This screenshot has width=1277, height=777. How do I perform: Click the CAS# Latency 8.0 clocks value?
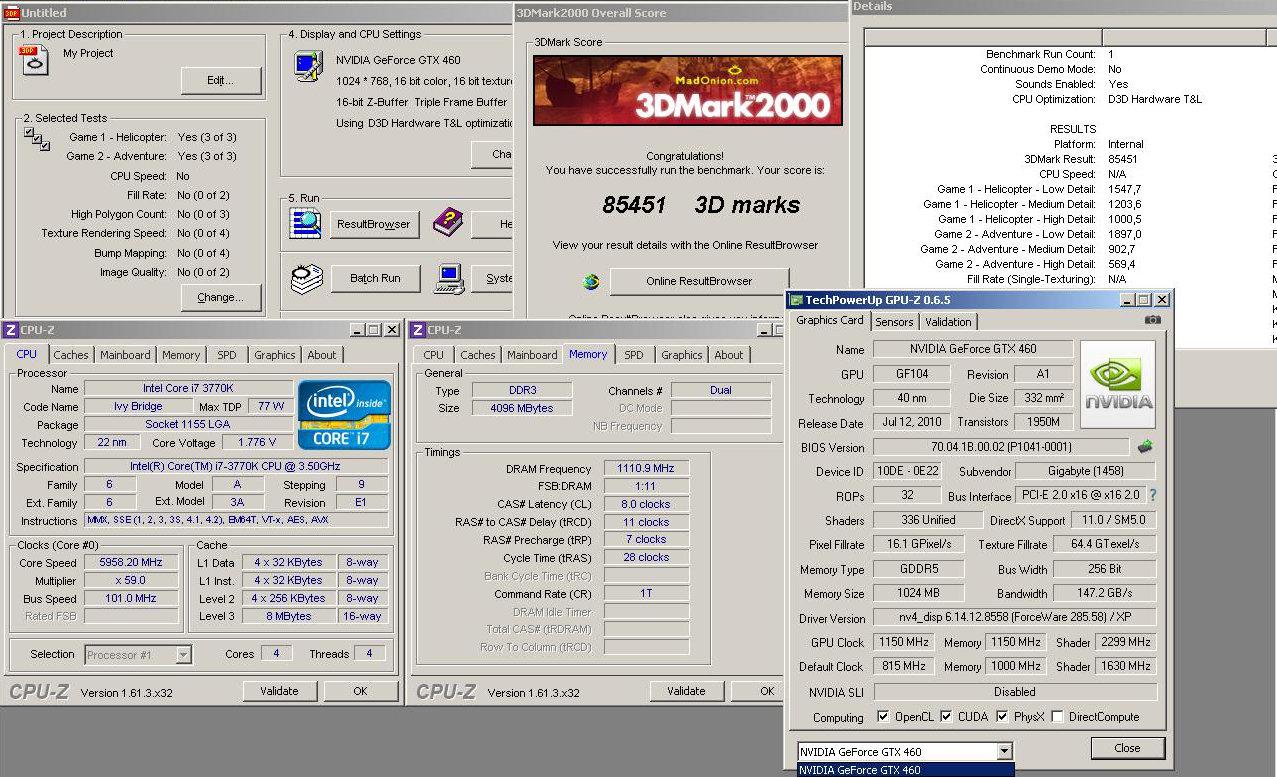click(x=646, y=504)
